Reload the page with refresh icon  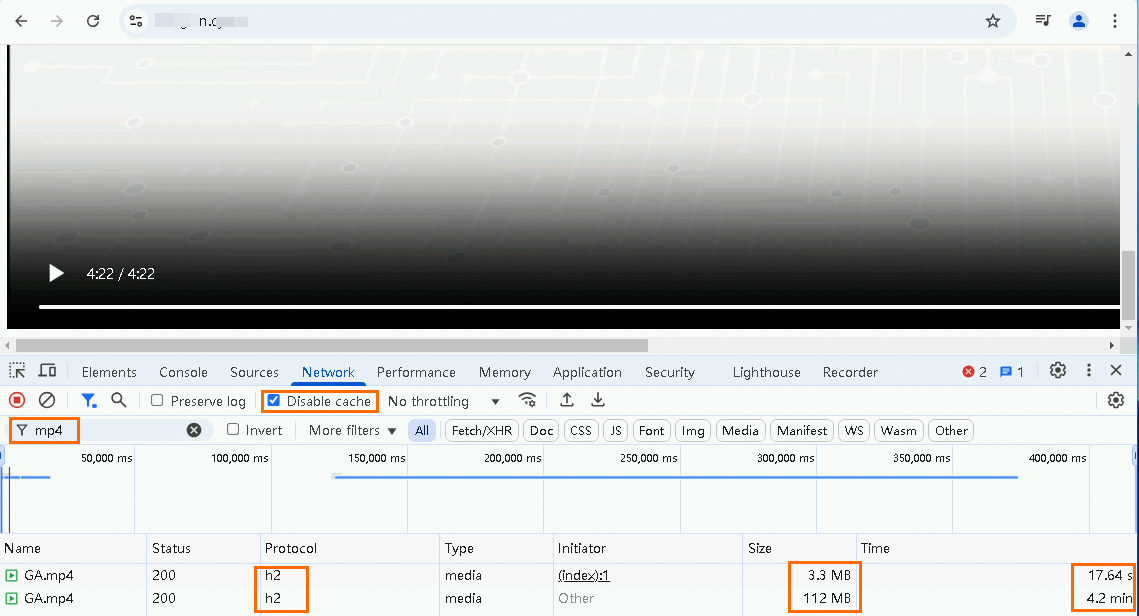click(x=93, y=21)
